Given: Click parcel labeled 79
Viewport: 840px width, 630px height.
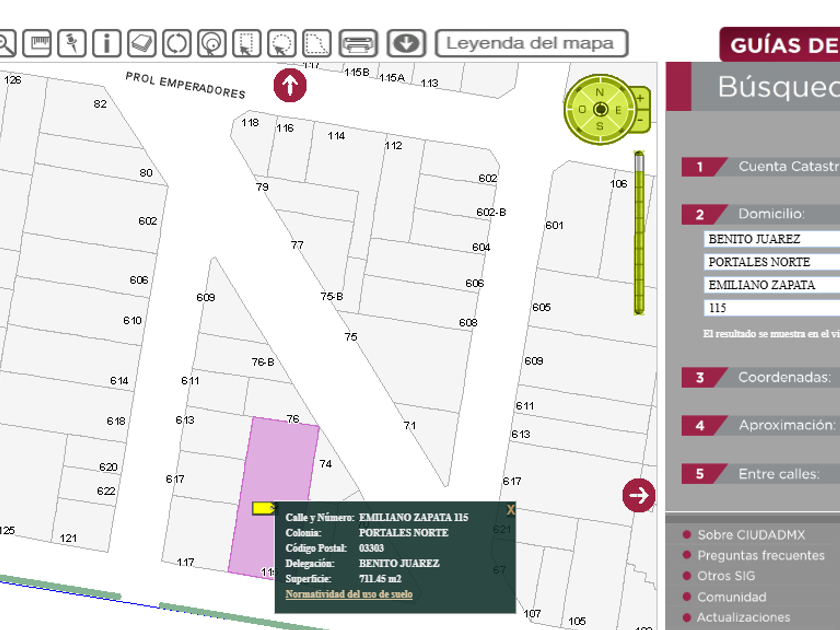Looking at the screenshot, I should pyautogui.click(x=262, y=187).
